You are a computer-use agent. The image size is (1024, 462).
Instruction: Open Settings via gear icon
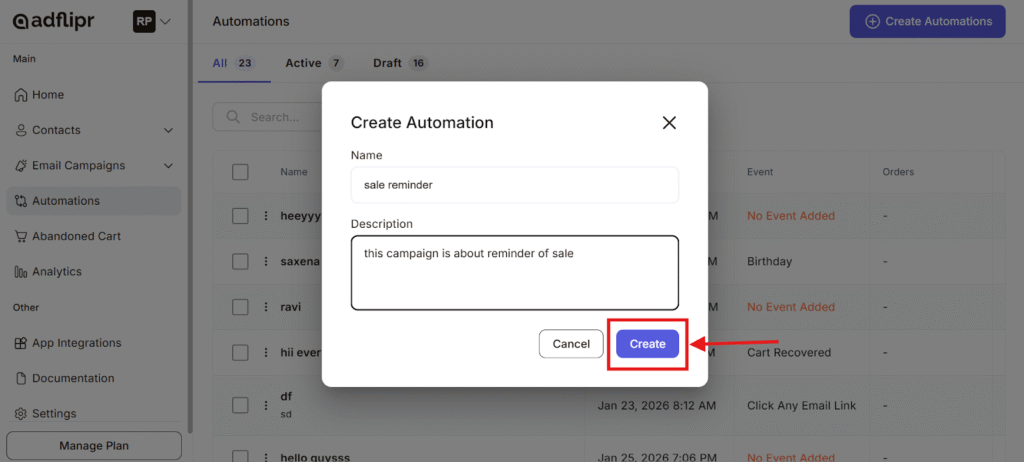tap(21, 414)
